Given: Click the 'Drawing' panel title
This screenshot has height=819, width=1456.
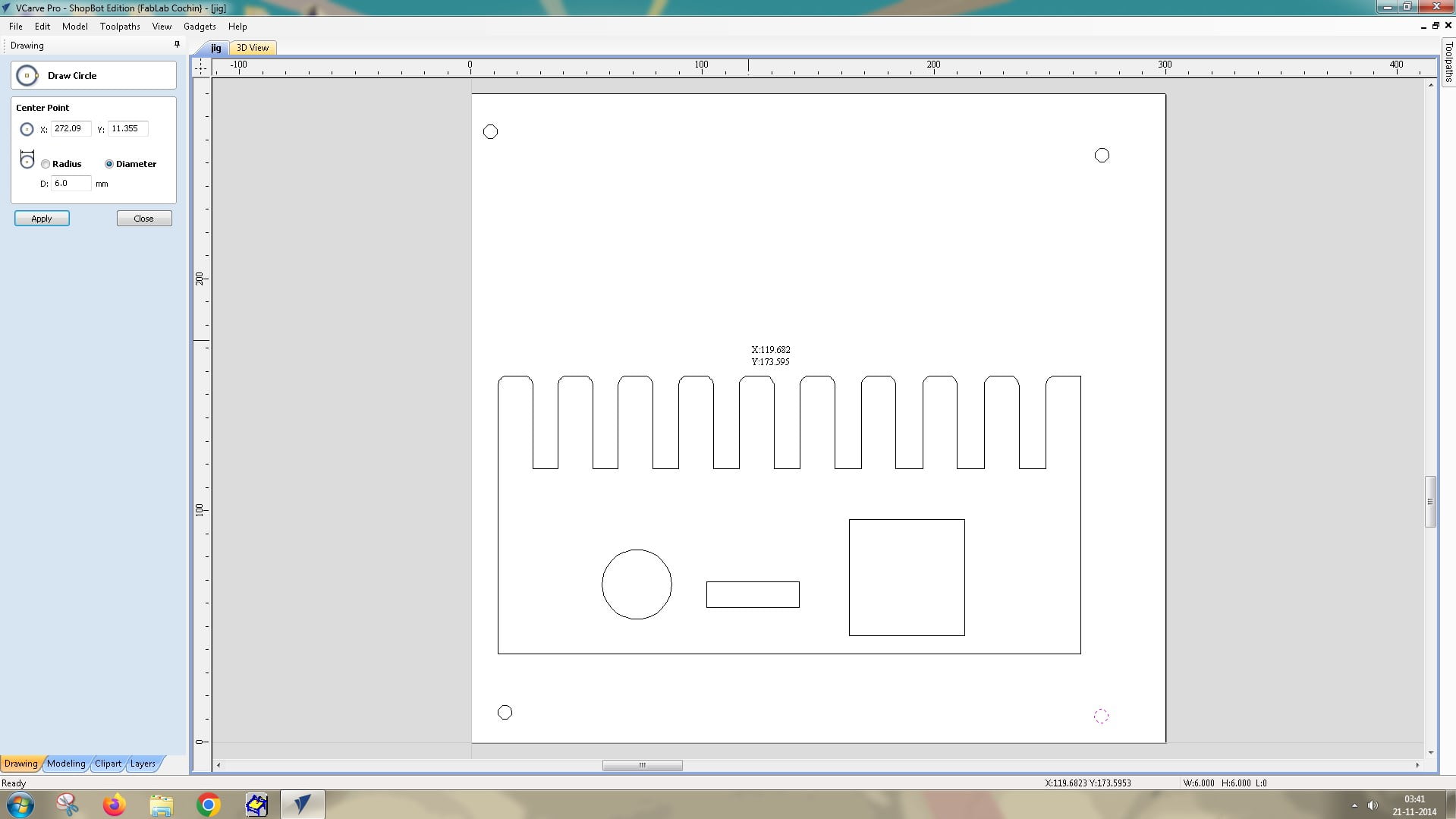Looking at the screenshot, I should (x=27, y=46).
